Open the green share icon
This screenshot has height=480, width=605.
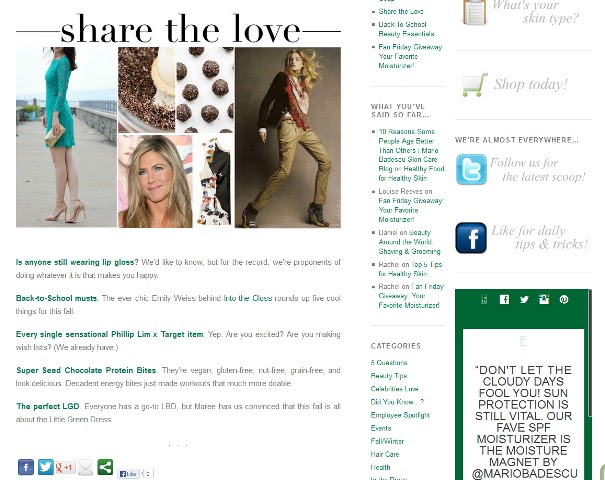[x=105, y=467]
